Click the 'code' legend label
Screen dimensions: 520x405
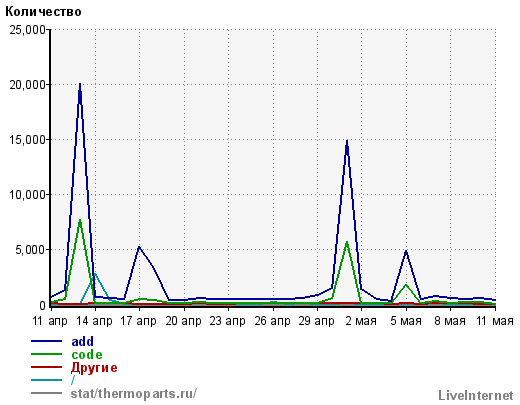coord(87,354)
